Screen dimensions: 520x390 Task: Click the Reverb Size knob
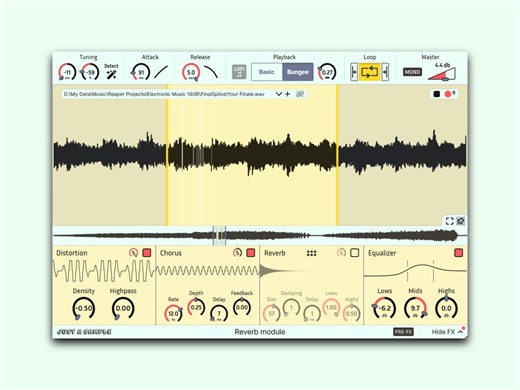(272, 313)
